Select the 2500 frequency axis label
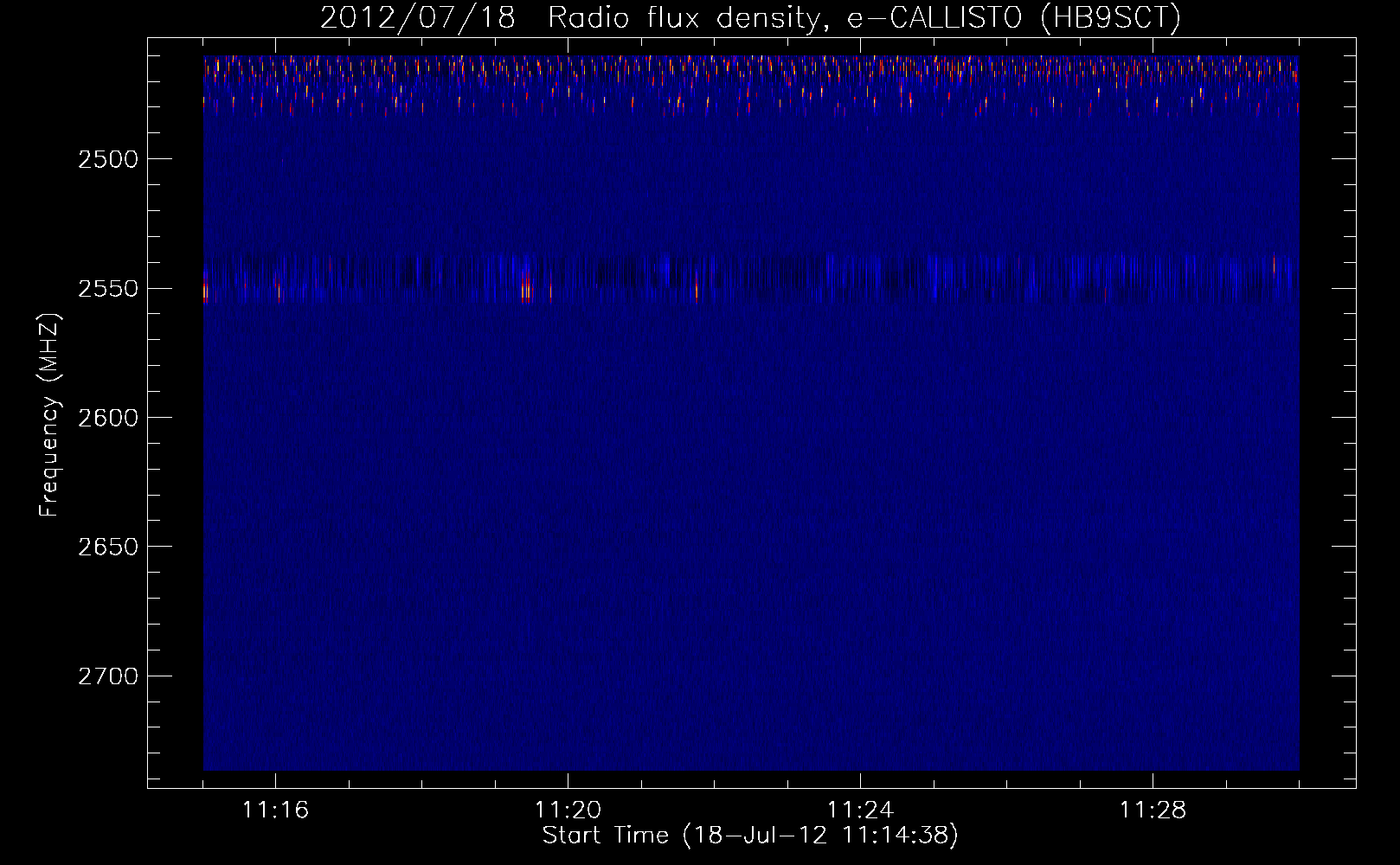 click(108, 159)
